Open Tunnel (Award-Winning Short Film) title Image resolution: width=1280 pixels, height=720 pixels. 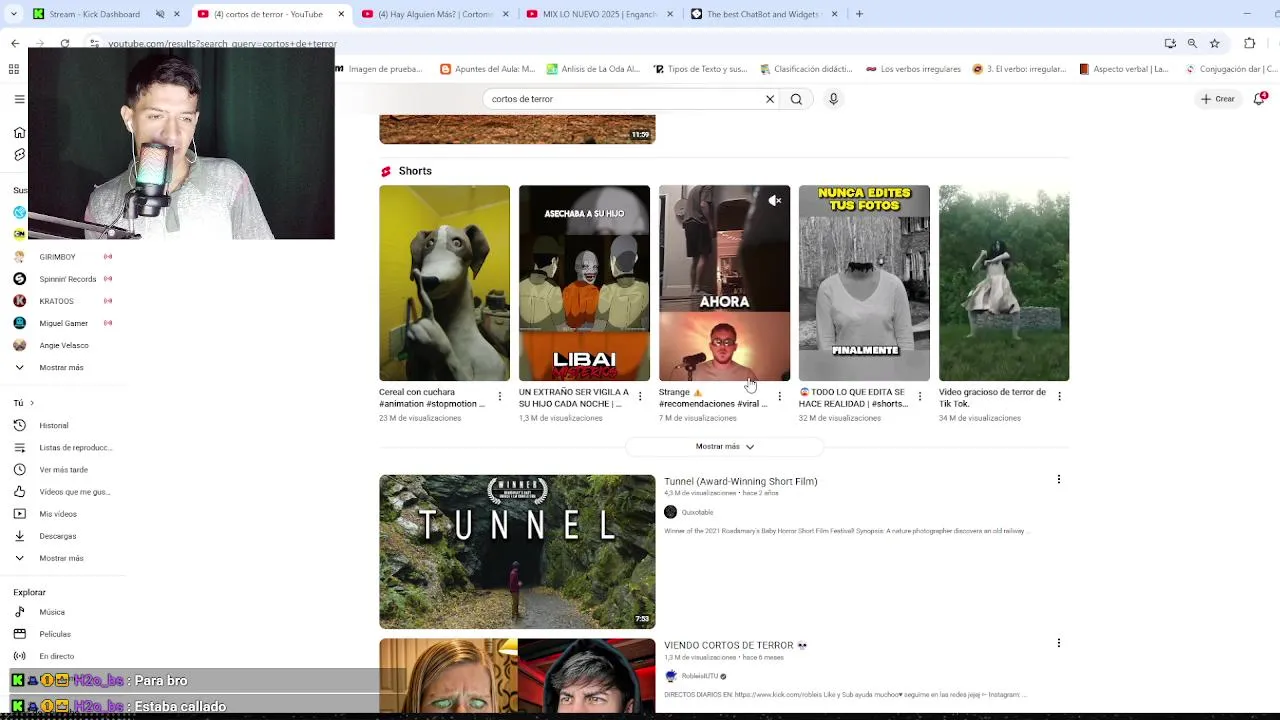pyautogui.click(x=741, y=481)
